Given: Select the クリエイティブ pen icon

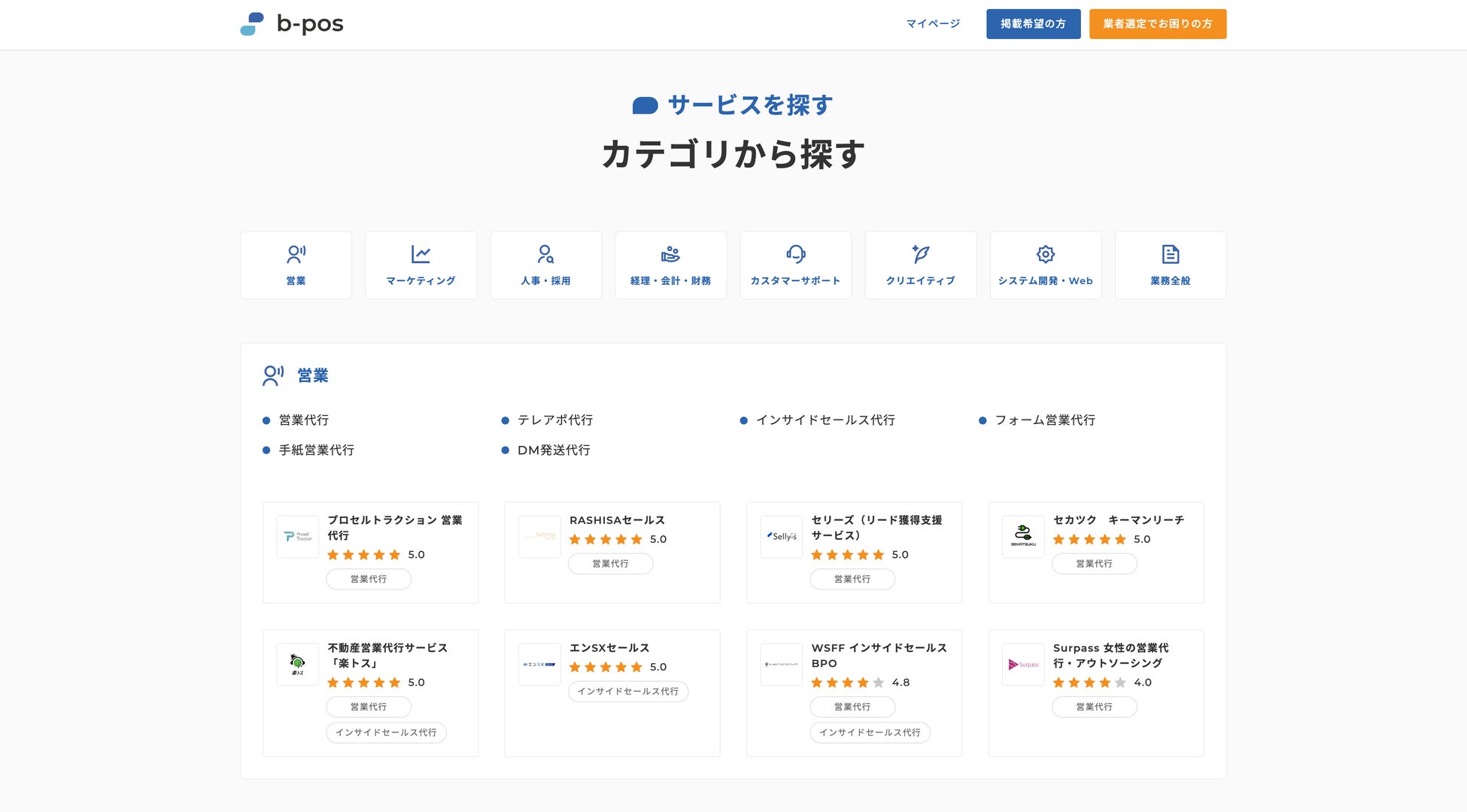Looking at the screenshot, I should (920, 254).
